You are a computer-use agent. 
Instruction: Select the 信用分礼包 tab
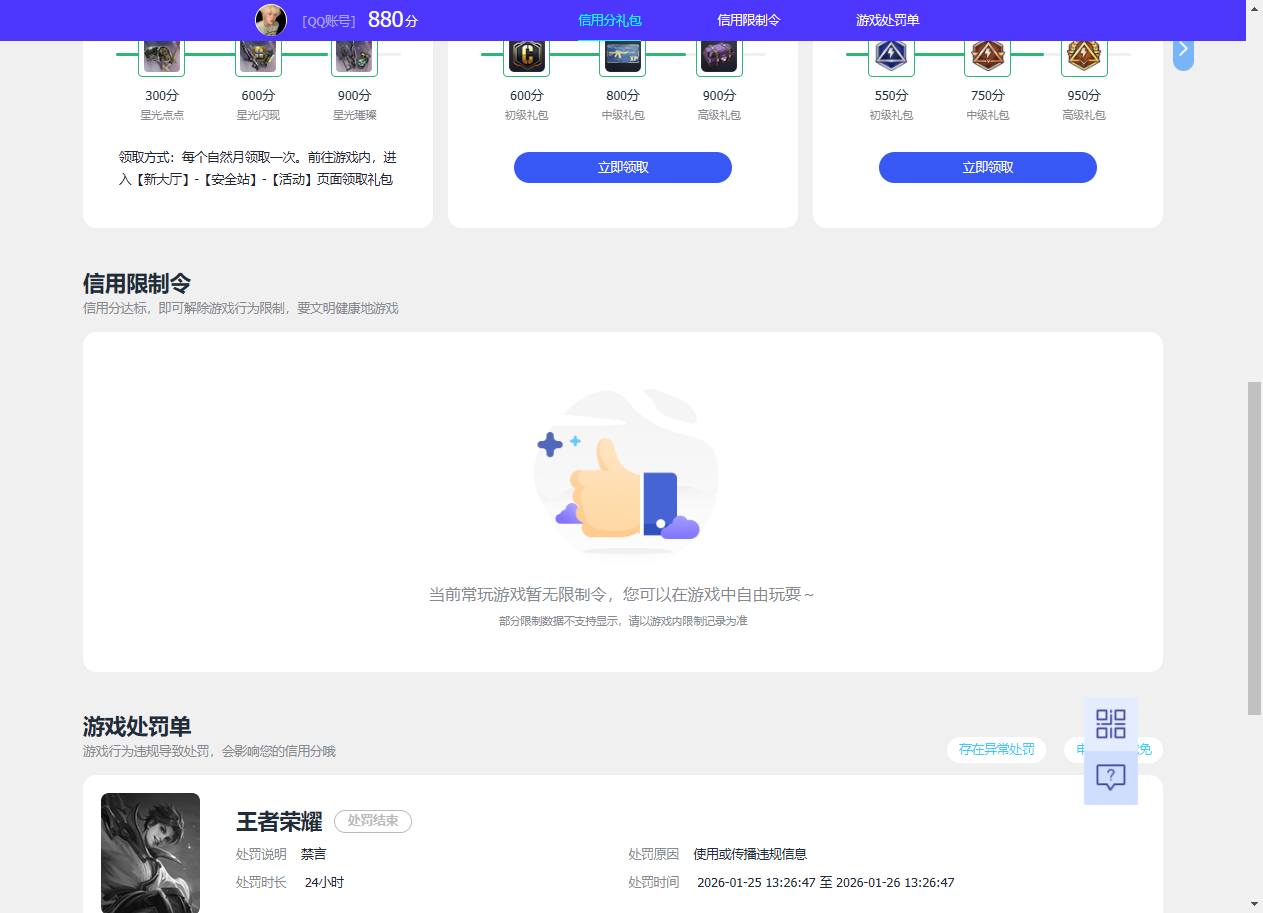(x=610, y=19)
